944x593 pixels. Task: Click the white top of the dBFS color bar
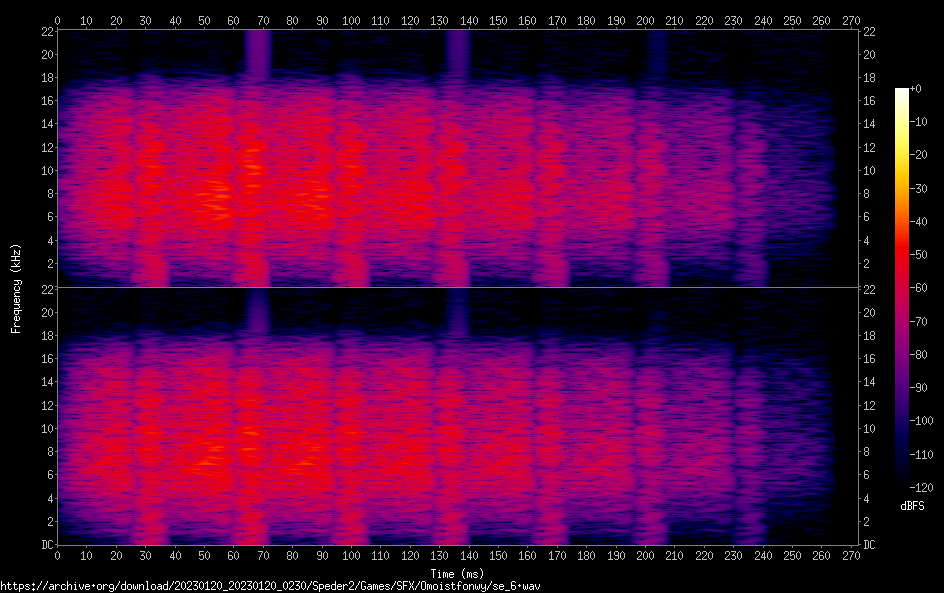point(902,92)
